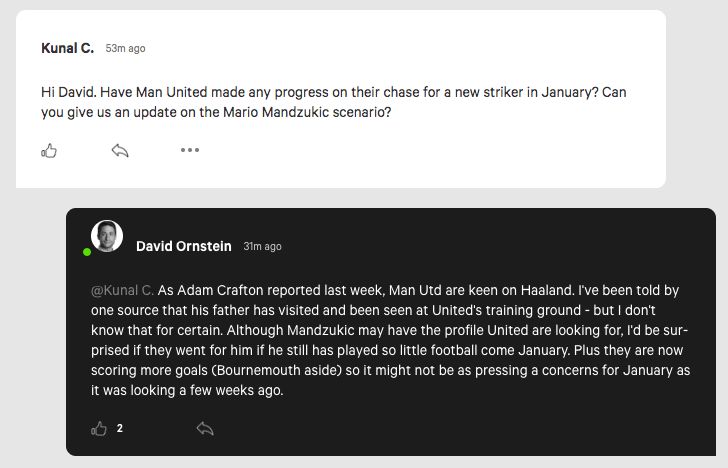
Task: Click the green online status dot
Action: [x=87, y=252]
